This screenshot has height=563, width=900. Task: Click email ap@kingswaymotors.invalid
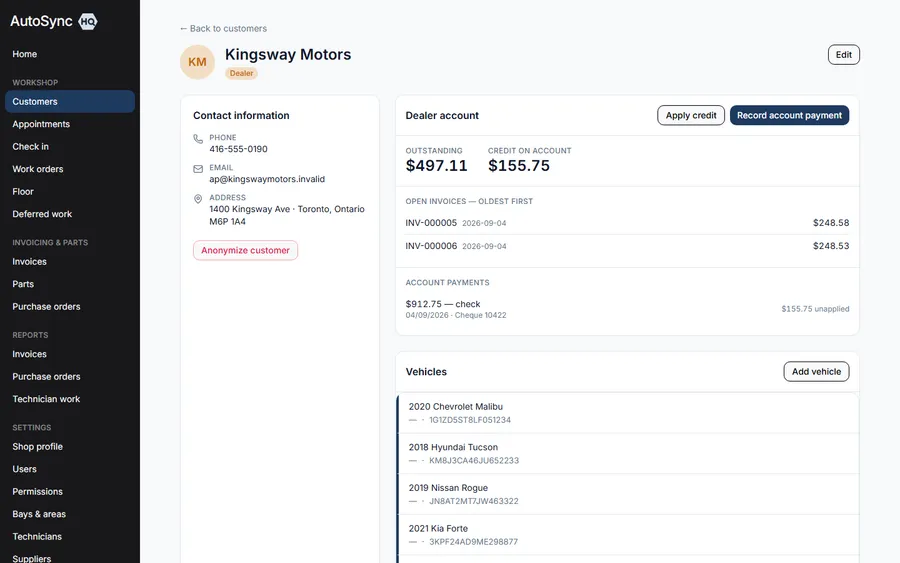pos(267,179)
